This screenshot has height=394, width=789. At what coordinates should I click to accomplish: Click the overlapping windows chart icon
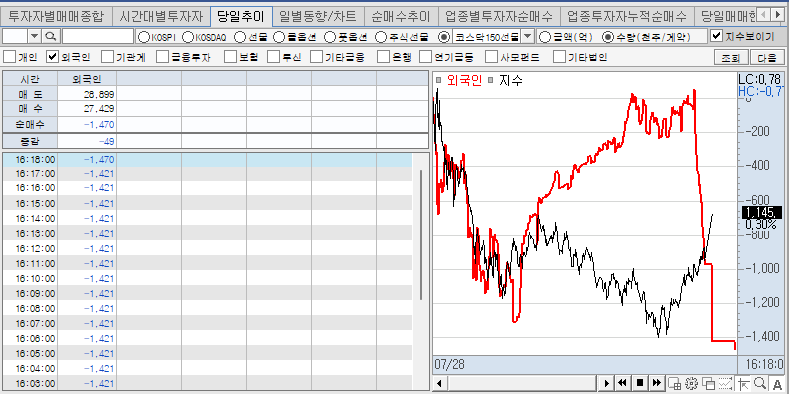pyautogui.click(x=708, y=383)
